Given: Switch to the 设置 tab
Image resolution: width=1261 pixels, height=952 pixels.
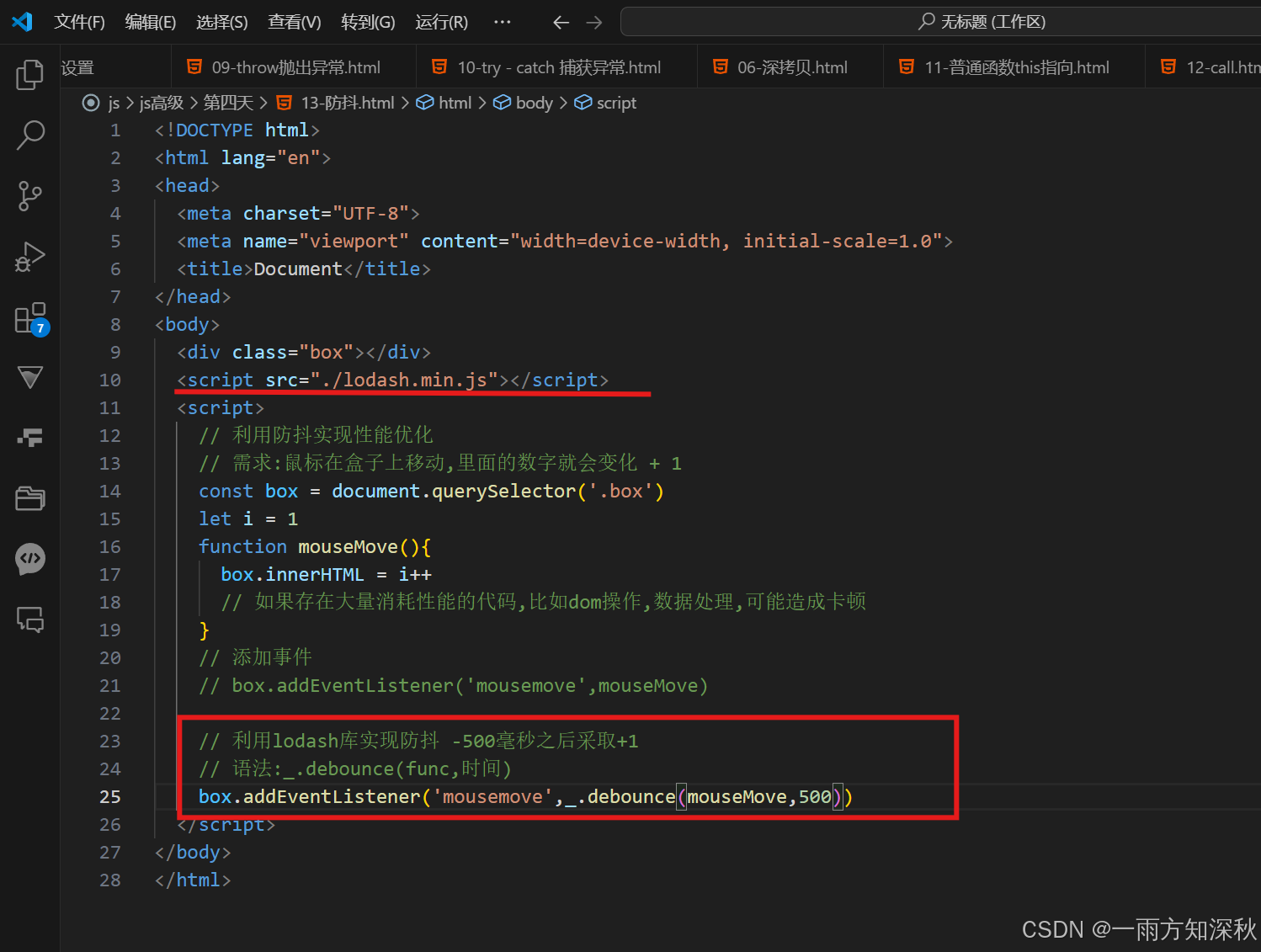Looking at the screenshot, I should pos(115,67).
